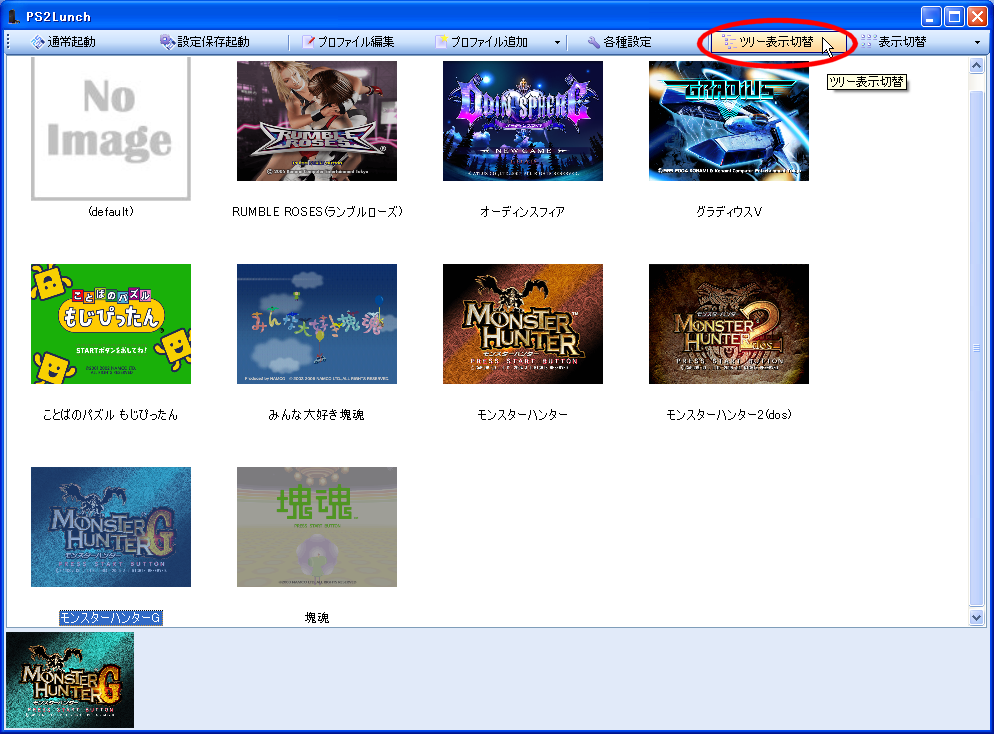
Task: Click the モンスターハンター label
Action: (522, 415)
